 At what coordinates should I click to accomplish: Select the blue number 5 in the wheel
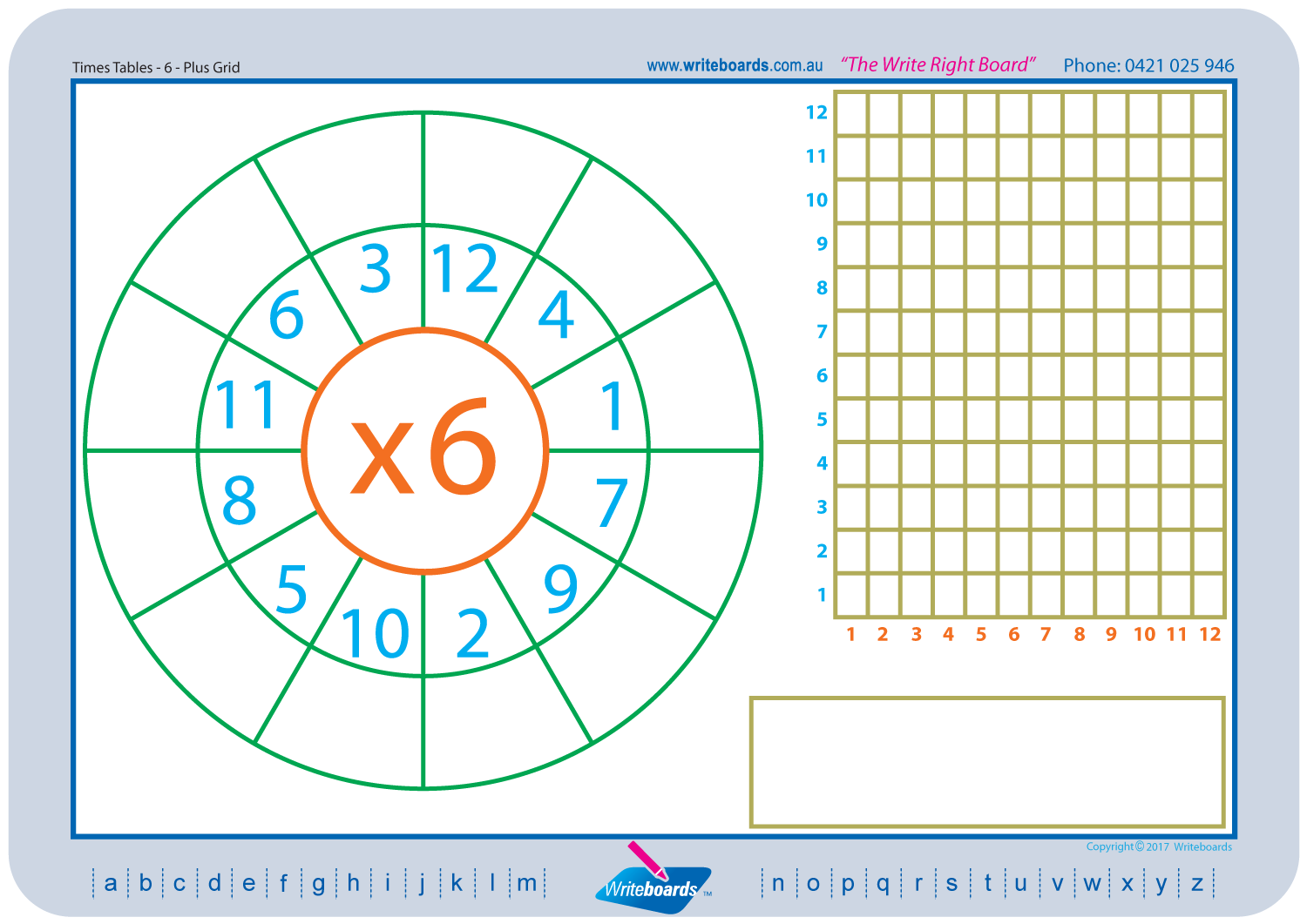pyautogui.click(x=291, y=590)
